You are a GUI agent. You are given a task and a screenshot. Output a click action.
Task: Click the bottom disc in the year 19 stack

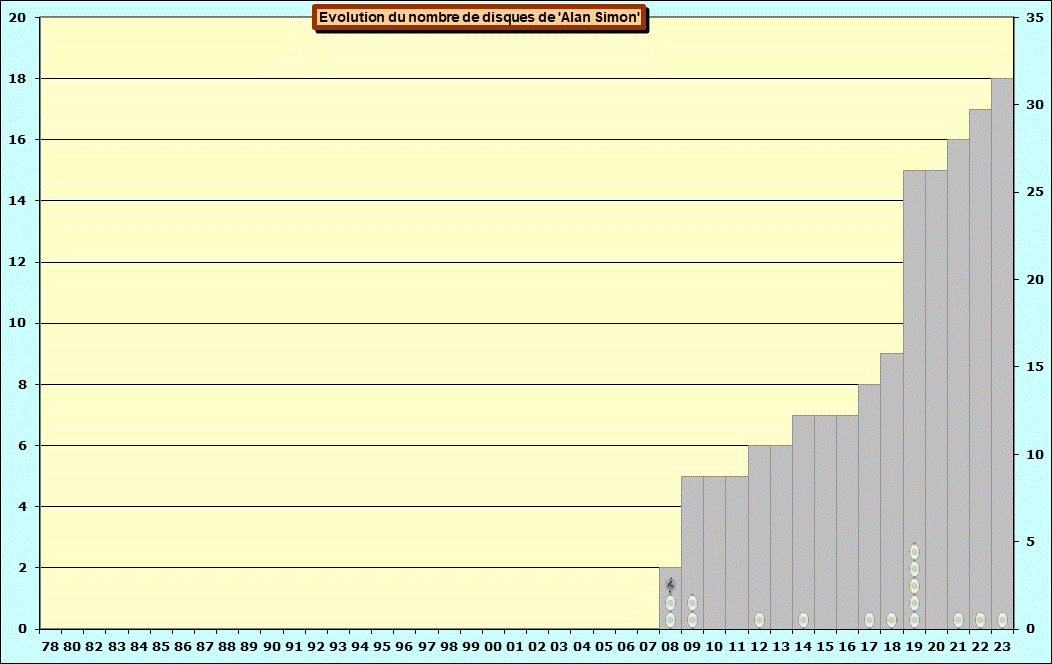pyautogui.click(x=914, y=620)
